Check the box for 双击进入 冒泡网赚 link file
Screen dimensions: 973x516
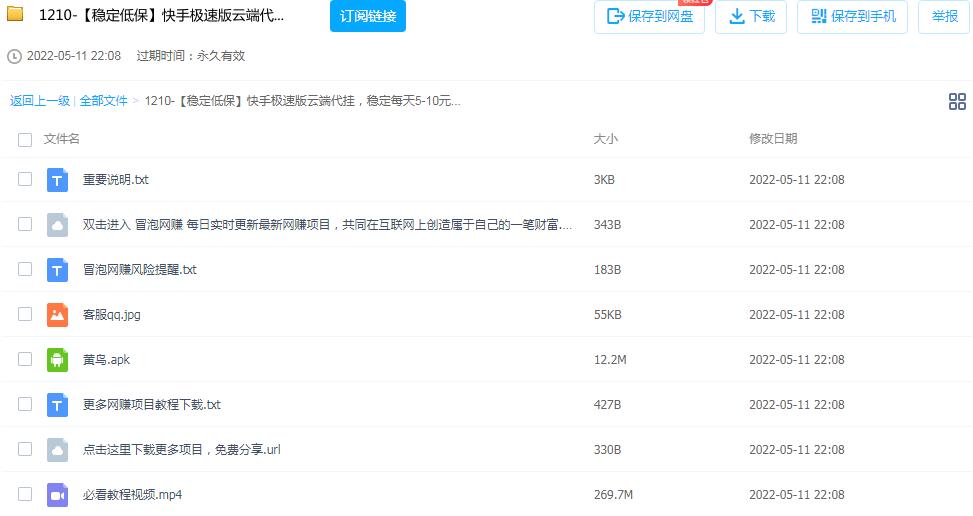click(25, 224)
